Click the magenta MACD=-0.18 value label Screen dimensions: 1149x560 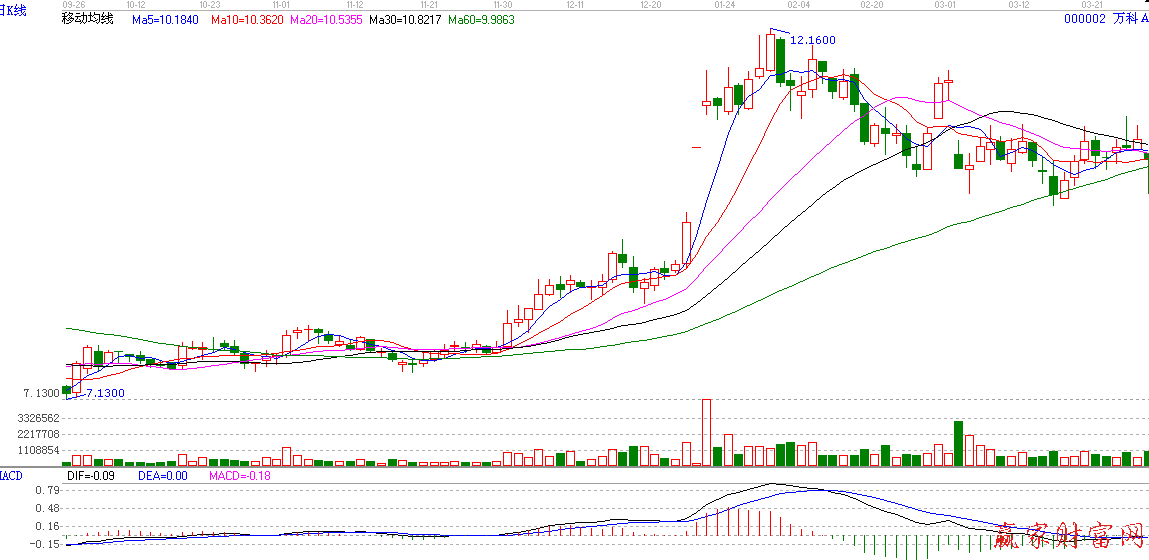pos(240,476)
